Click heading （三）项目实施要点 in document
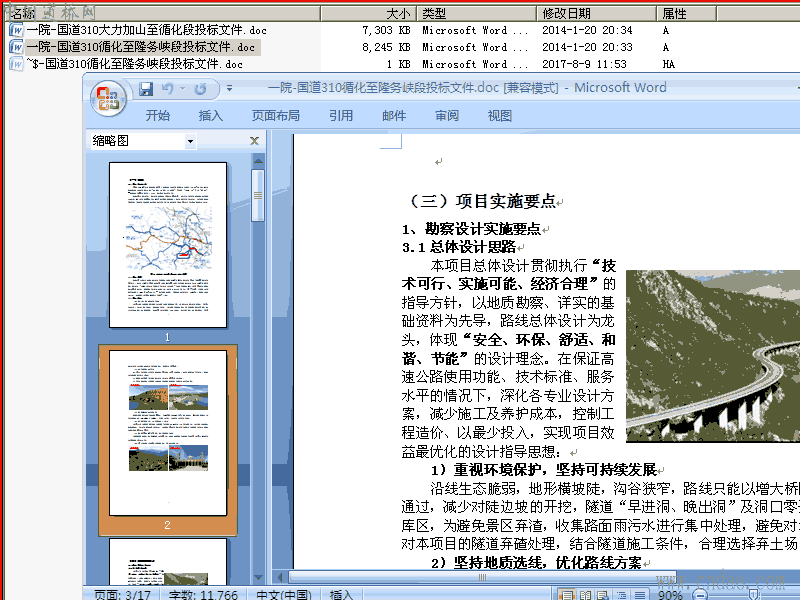 (483, 201)
